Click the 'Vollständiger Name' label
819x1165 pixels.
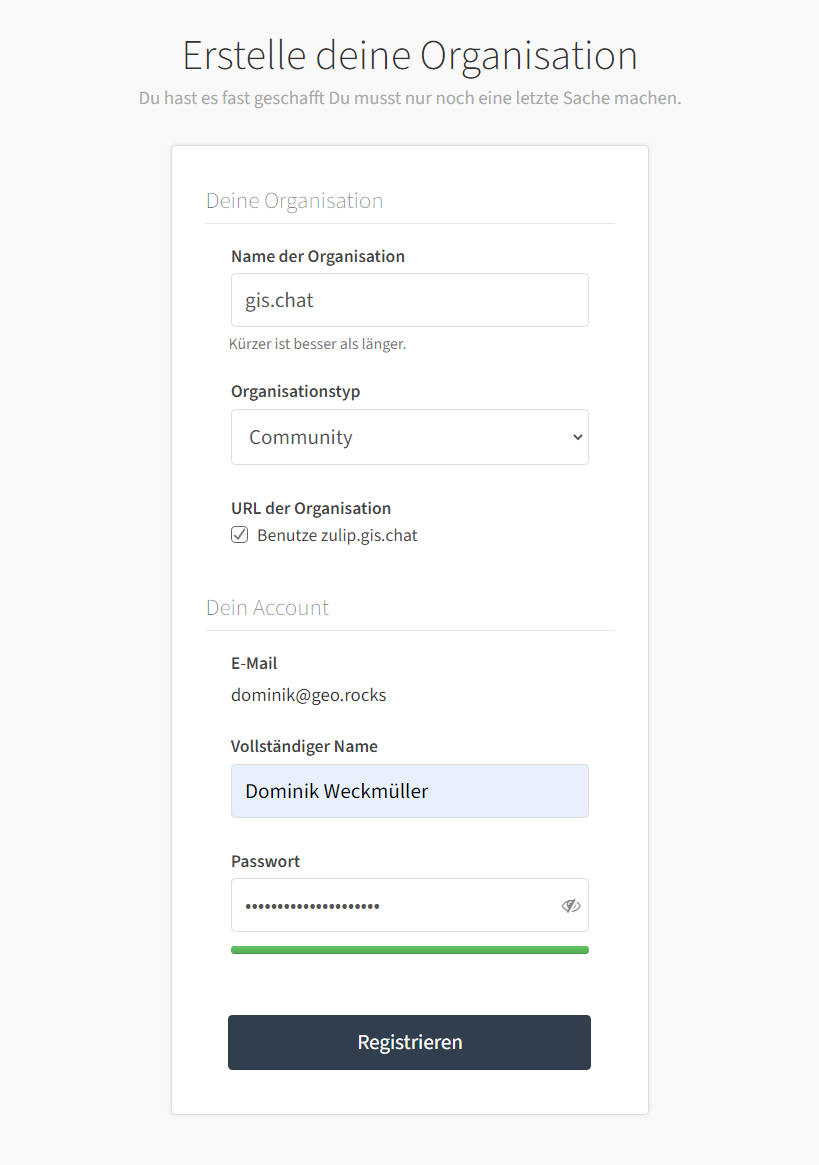(304, 746)
